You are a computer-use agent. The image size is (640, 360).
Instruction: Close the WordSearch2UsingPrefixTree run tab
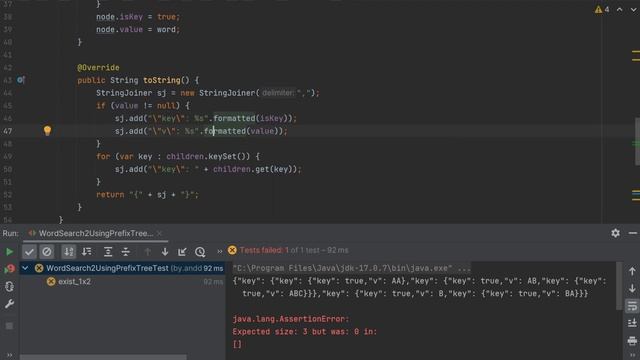coord(159,233)
